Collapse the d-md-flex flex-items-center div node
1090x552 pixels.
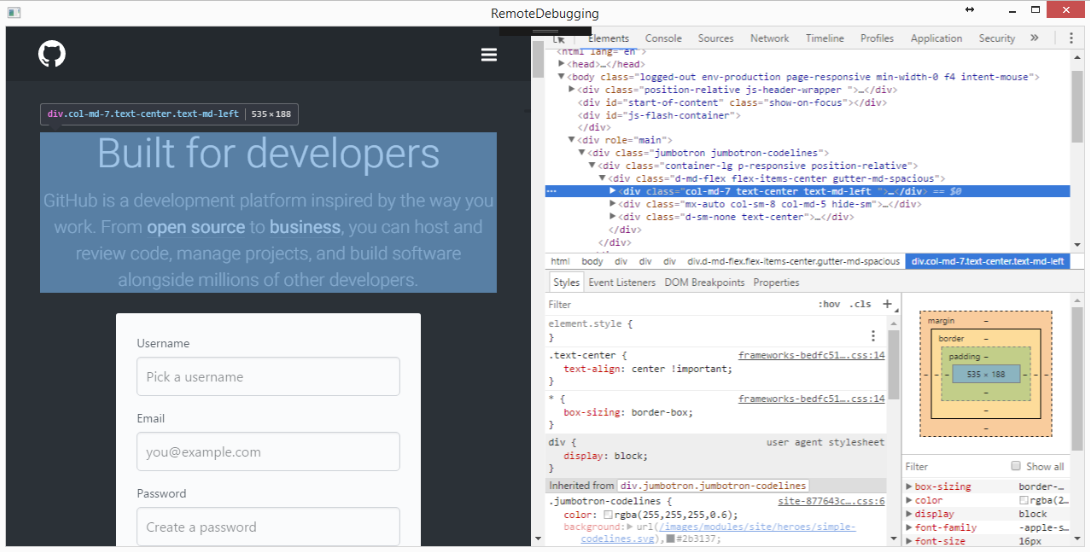coord(603,178)
